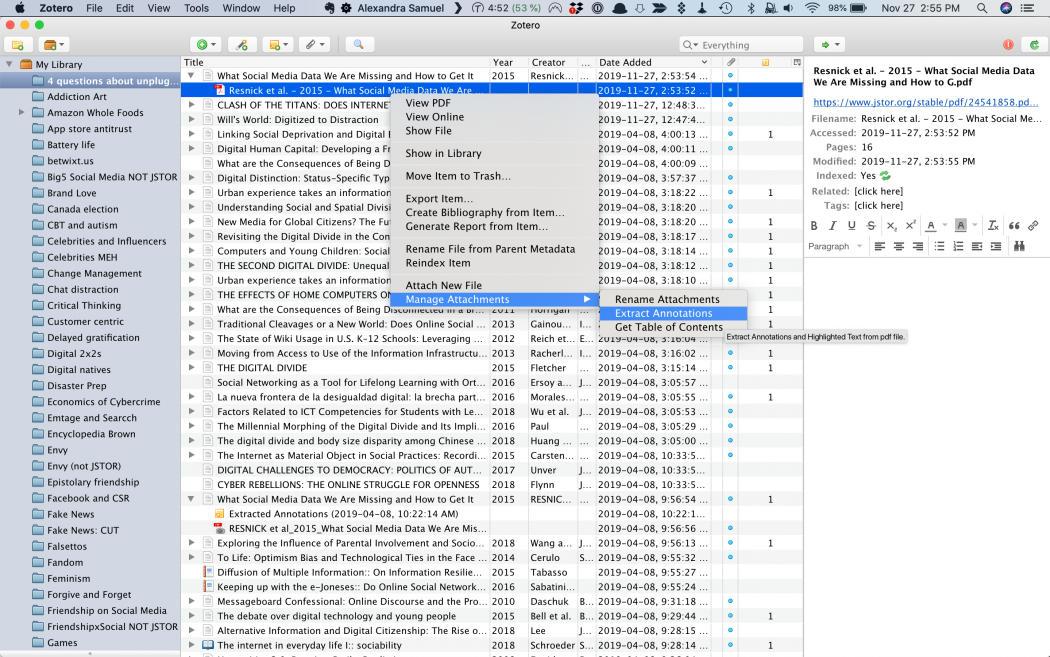Expand the Messageboard Confessional item row

(x=192, y=601)
